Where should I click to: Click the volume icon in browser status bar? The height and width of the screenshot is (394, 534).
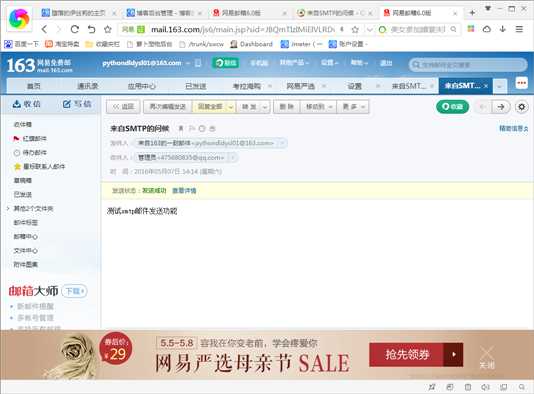point(485,387)
